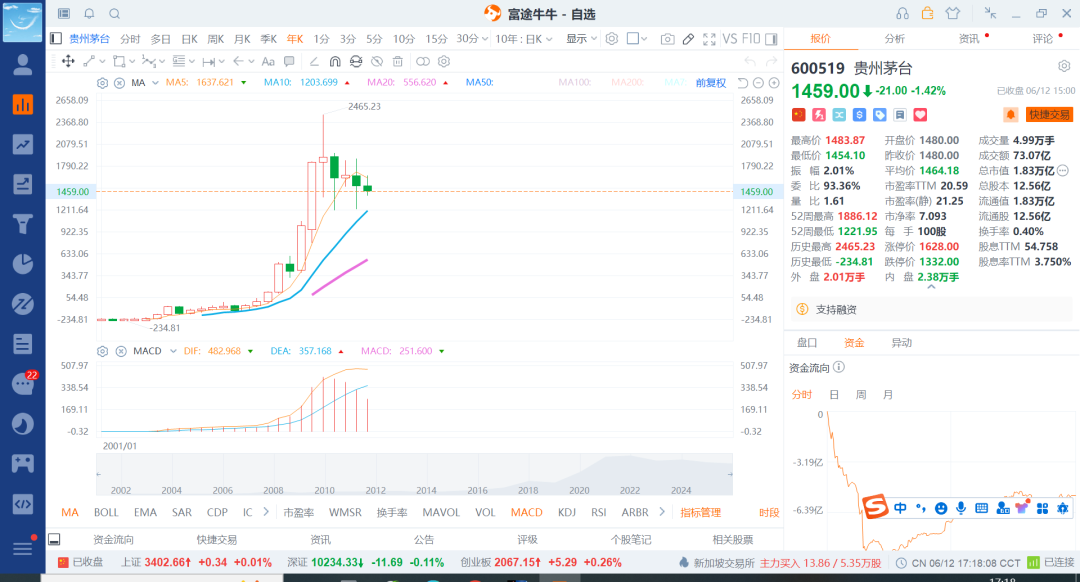The height and width of the screenshot is (582, 1080).
Task: Show more sub indicators arrow after ARBR
Action: 662,512
